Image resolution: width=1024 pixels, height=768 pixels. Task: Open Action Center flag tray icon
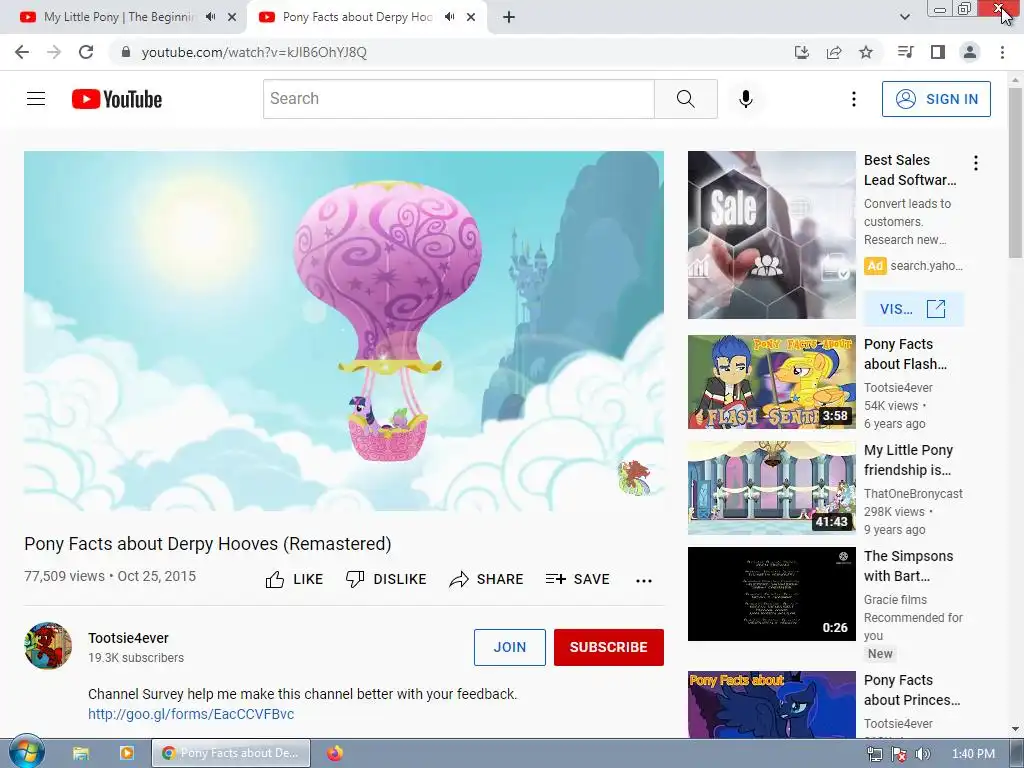[x=899, y=754]
